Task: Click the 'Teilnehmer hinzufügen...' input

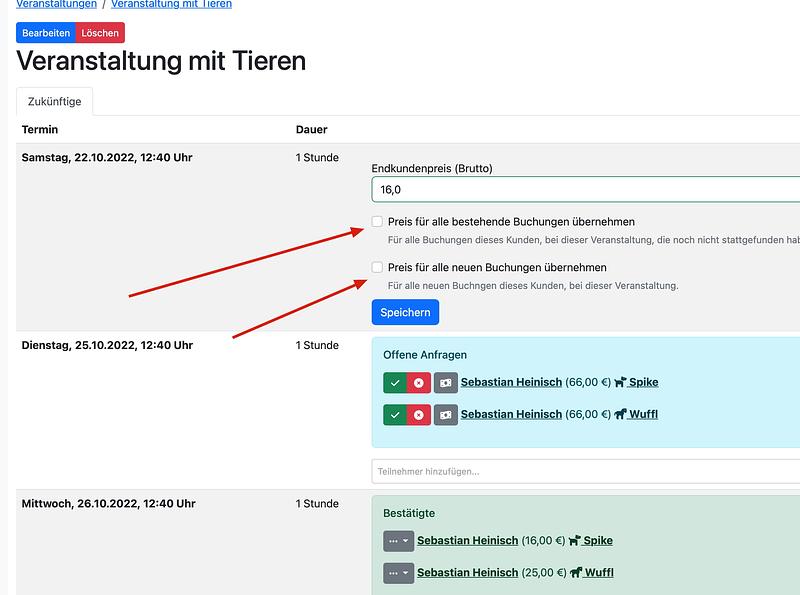Action: [x=585, y=470]
